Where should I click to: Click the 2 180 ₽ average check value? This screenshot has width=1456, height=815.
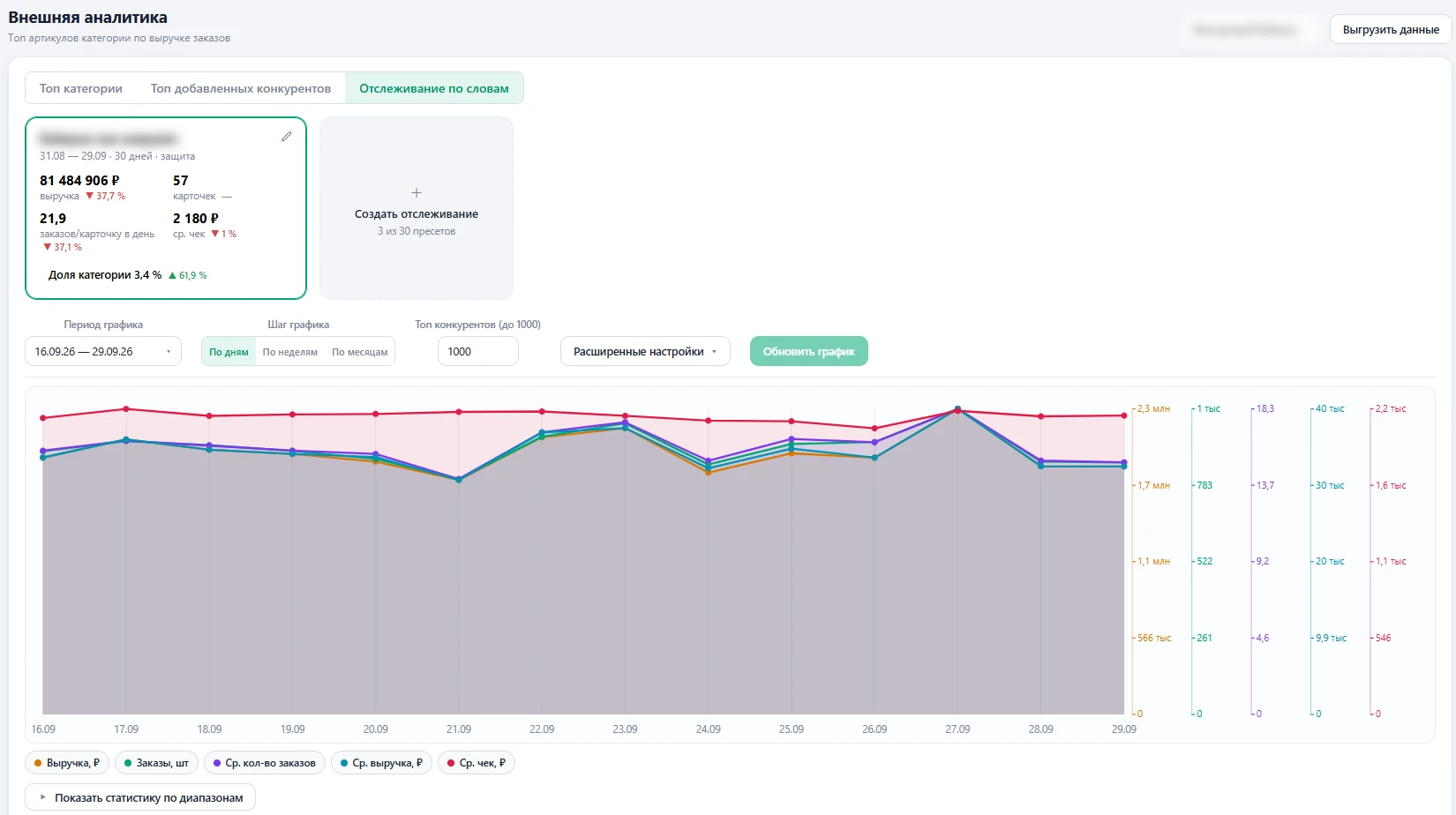[196, 218]
